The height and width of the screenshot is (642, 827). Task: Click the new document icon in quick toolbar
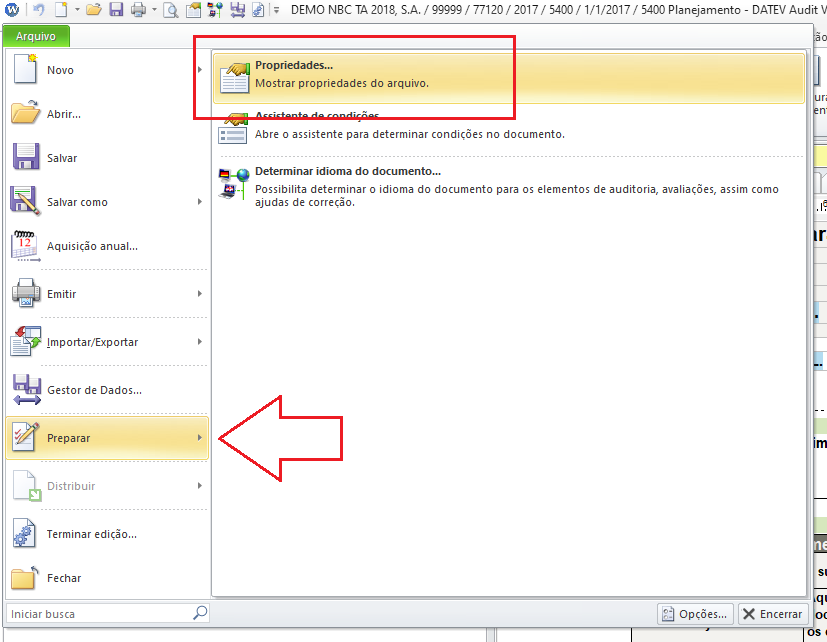point(62,9)
